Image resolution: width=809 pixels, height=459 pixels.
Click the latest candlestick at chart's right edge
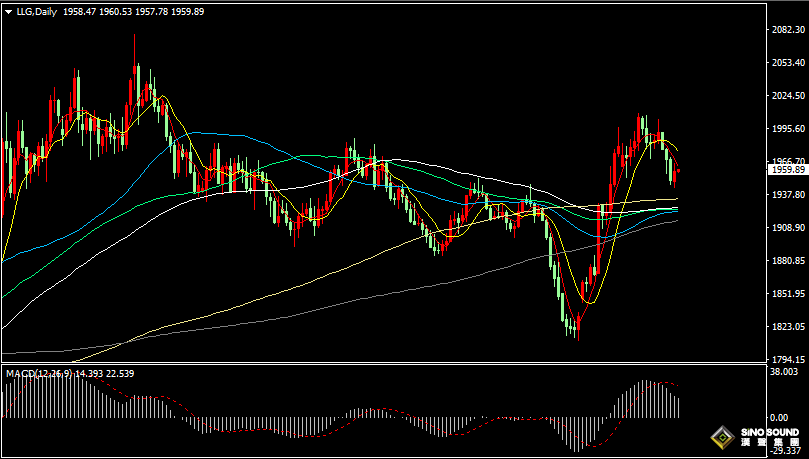(x=678, y=173)
